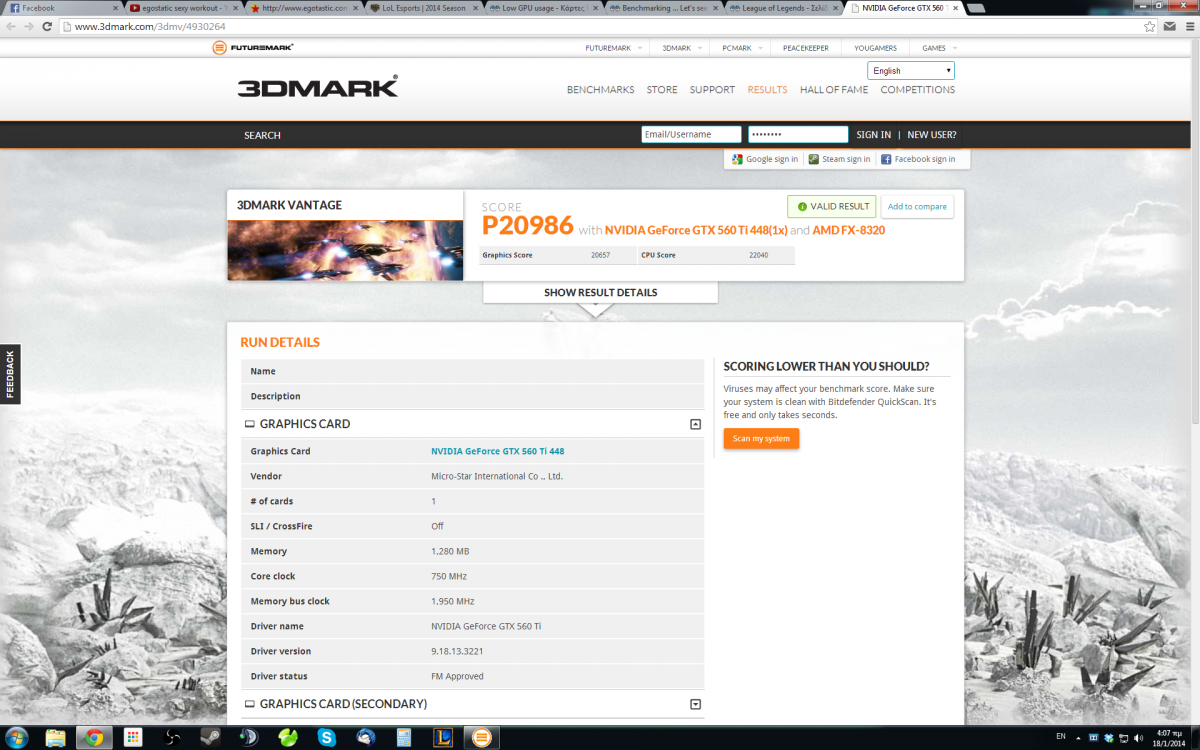The height and width of the screenshot is (750, 1200).
Task: Click the browser reload icon
Action: coord(47,27)
